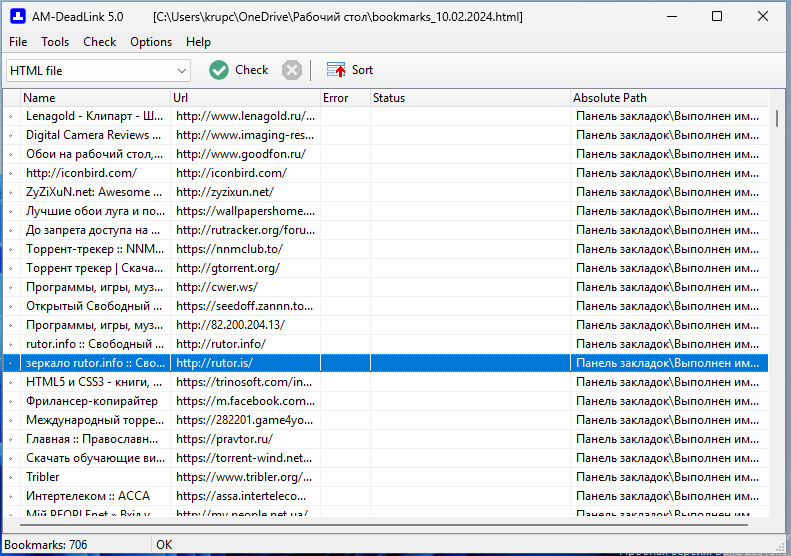Click the gray stop/cancel icon
The width and height of the screenshot is (791, 556).
click(x=292, y=70)
